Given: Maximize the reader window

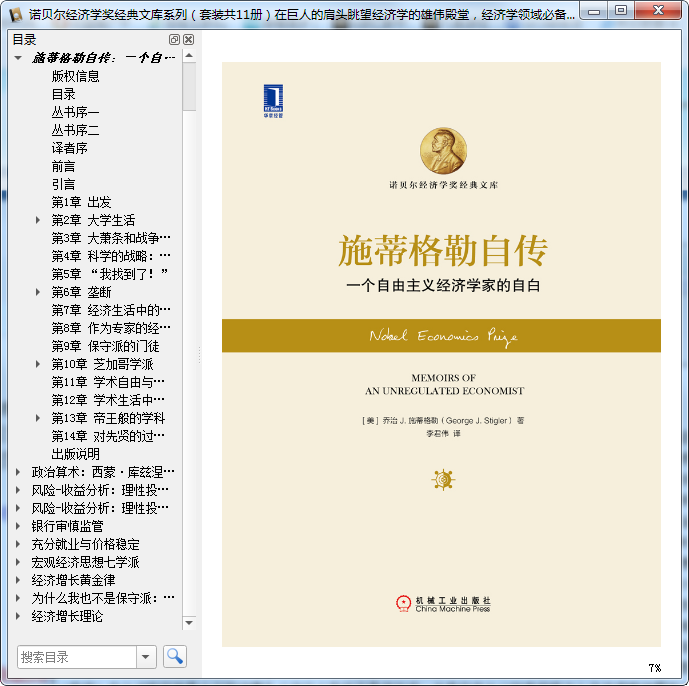Looking at the screenshot, I should [621, 11].
